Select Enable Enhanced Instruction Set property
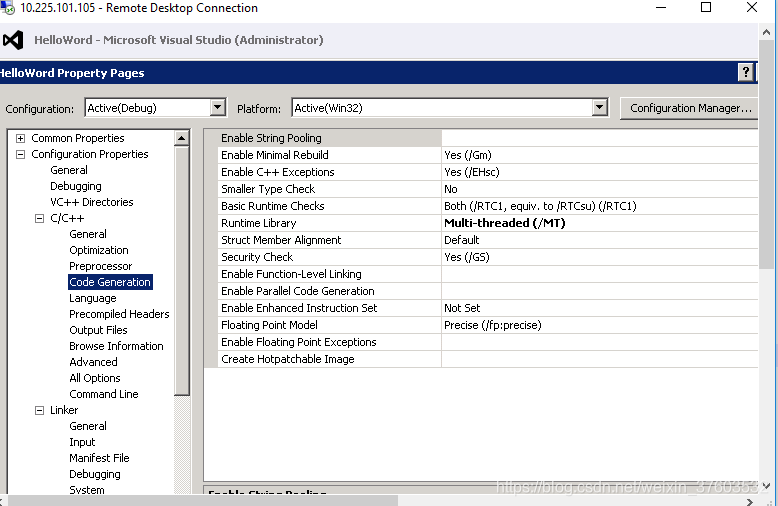 click(x=329, y=308)
